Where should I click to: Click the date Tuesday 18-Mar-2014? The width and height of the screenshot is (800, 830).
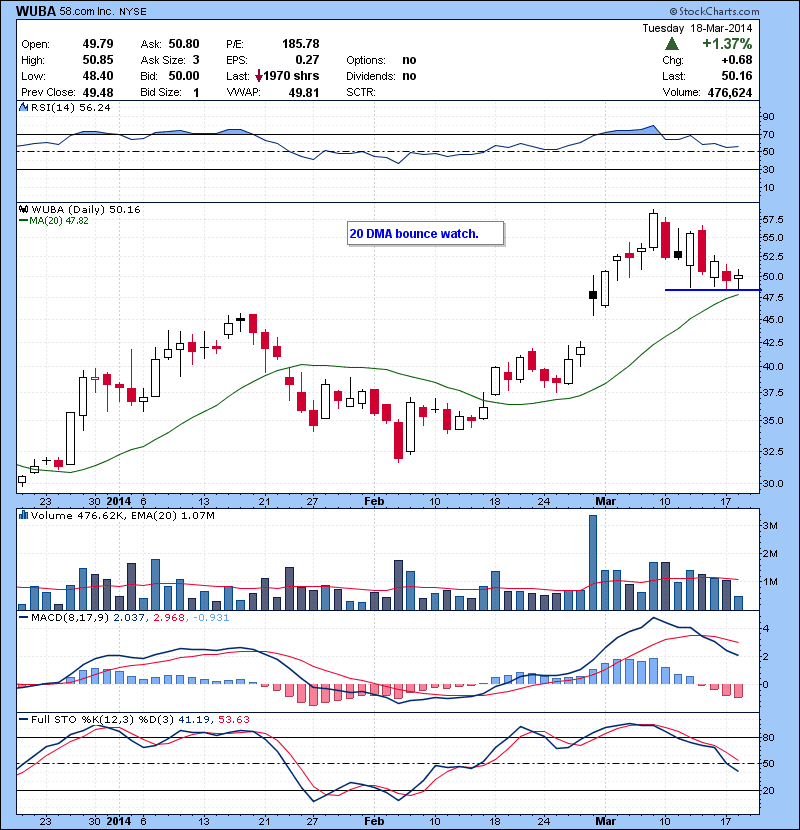point(697,28)
